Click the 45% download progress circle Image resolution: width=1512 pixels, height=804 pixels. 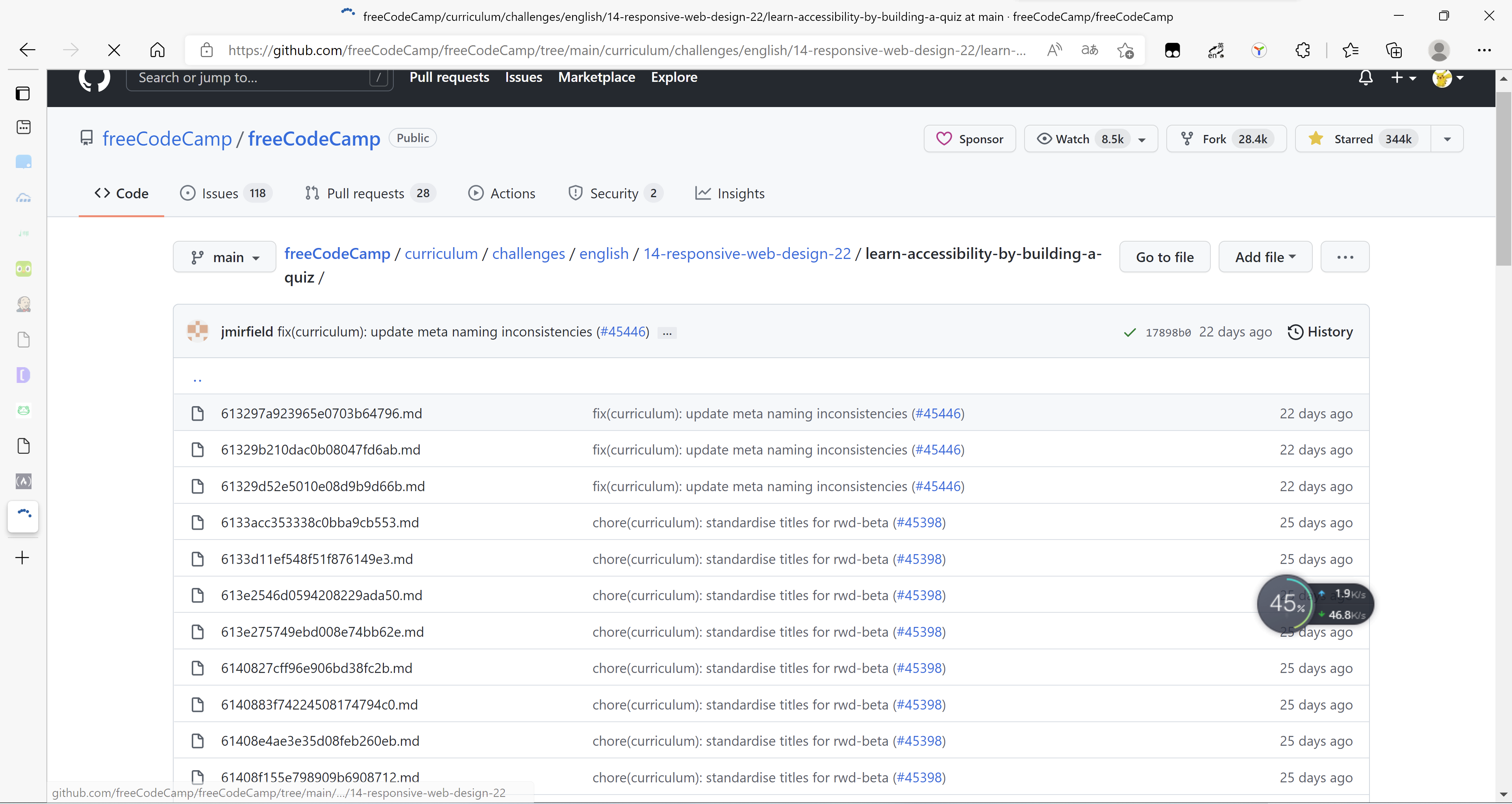click(1286, 603)
